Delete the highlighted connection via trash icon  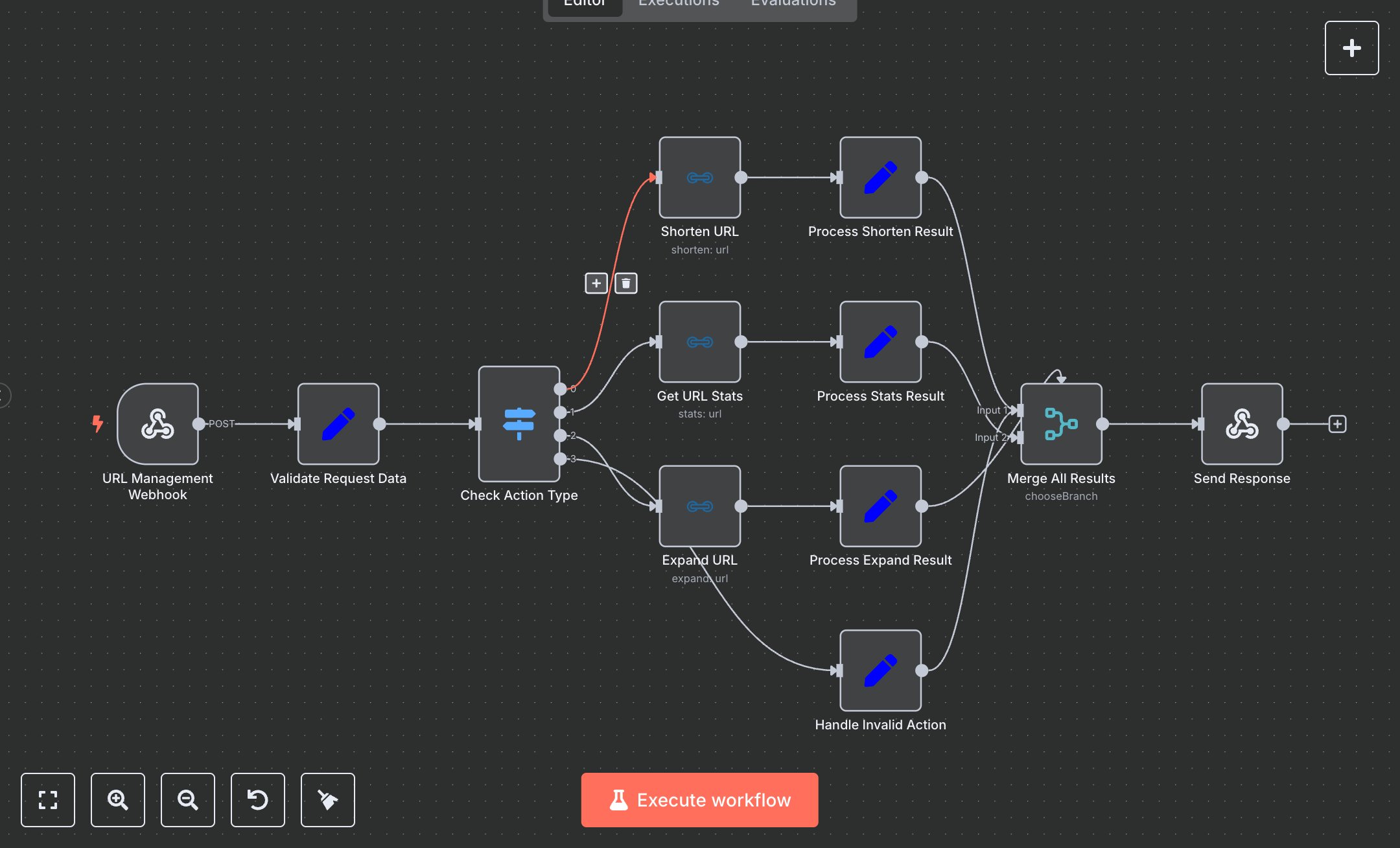[625, 283]
